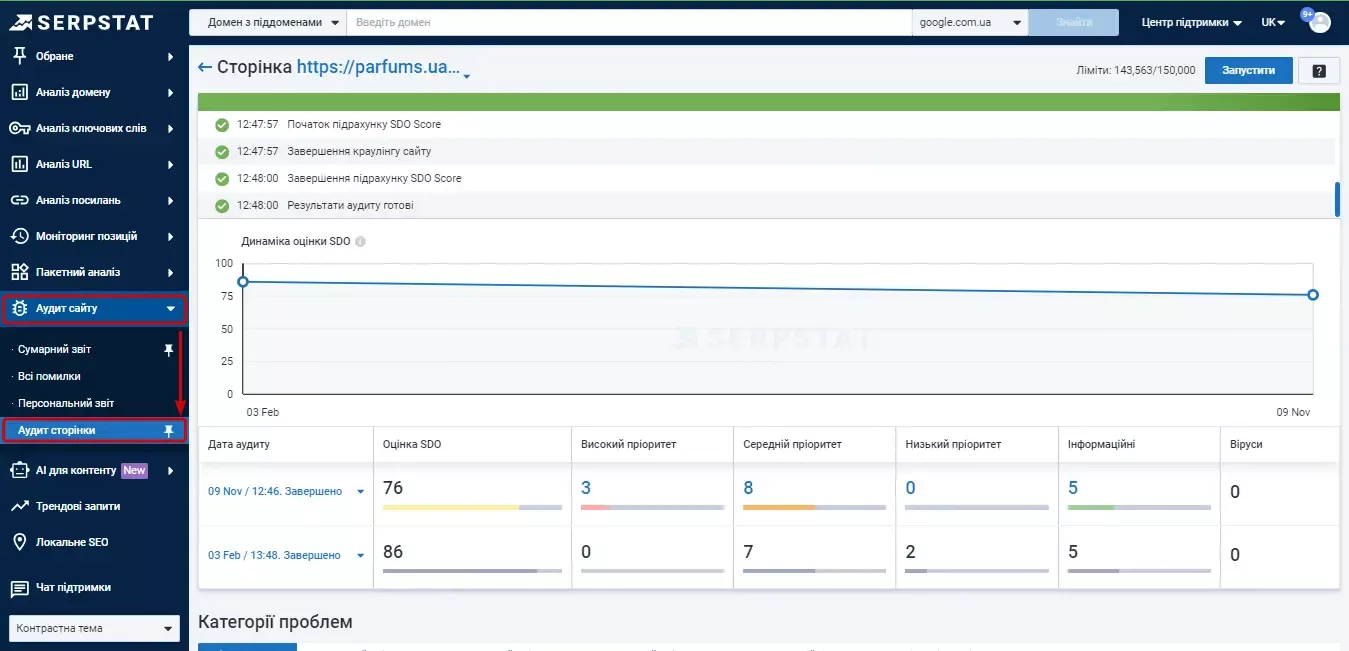Click the info icon by Динаміка оцінки SDO
The width and height of the screenshot is (1349, 651).
[x=360, y=241]
